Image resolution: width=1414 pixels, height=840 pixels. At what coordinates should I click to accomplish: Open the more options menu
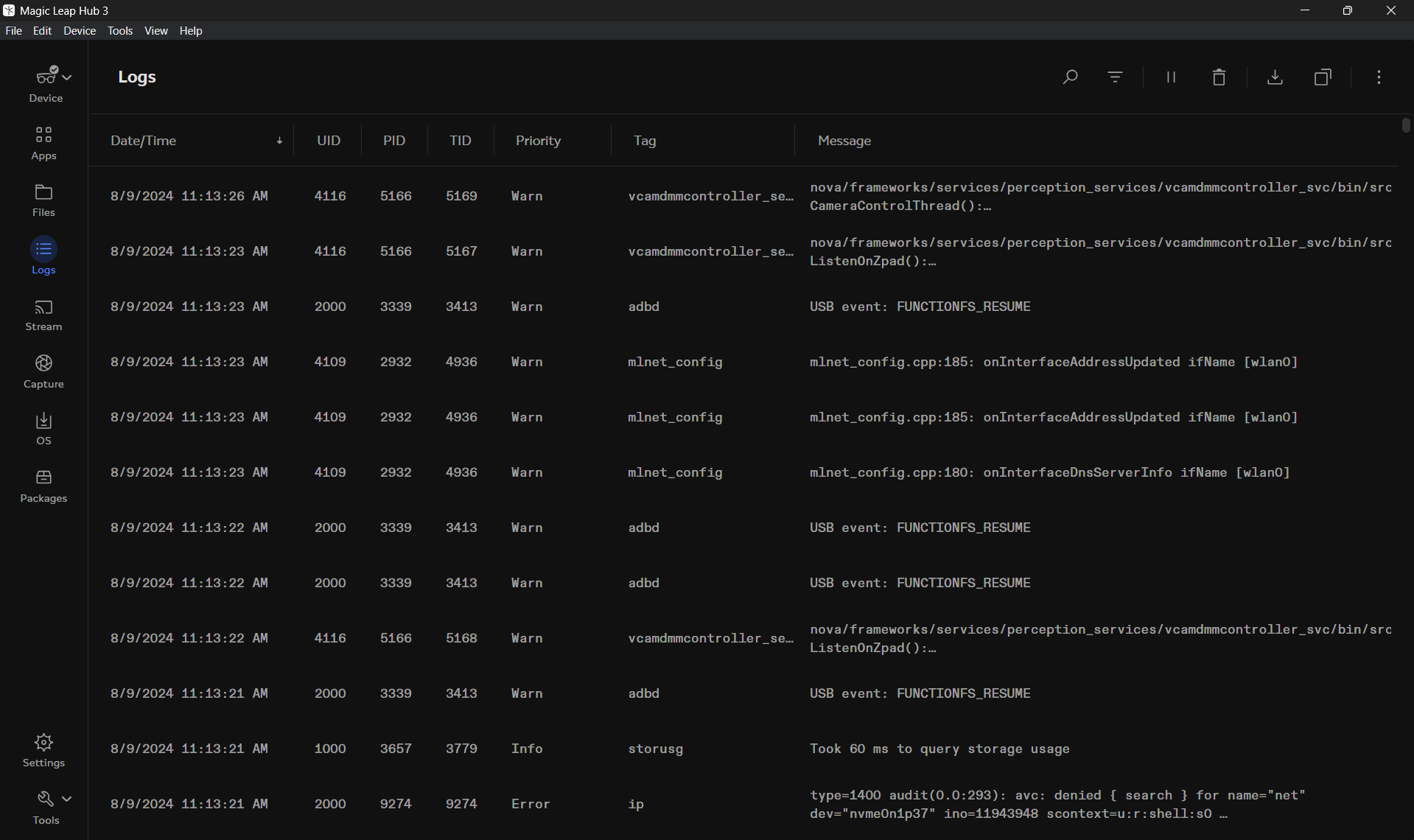[1378, 77]
